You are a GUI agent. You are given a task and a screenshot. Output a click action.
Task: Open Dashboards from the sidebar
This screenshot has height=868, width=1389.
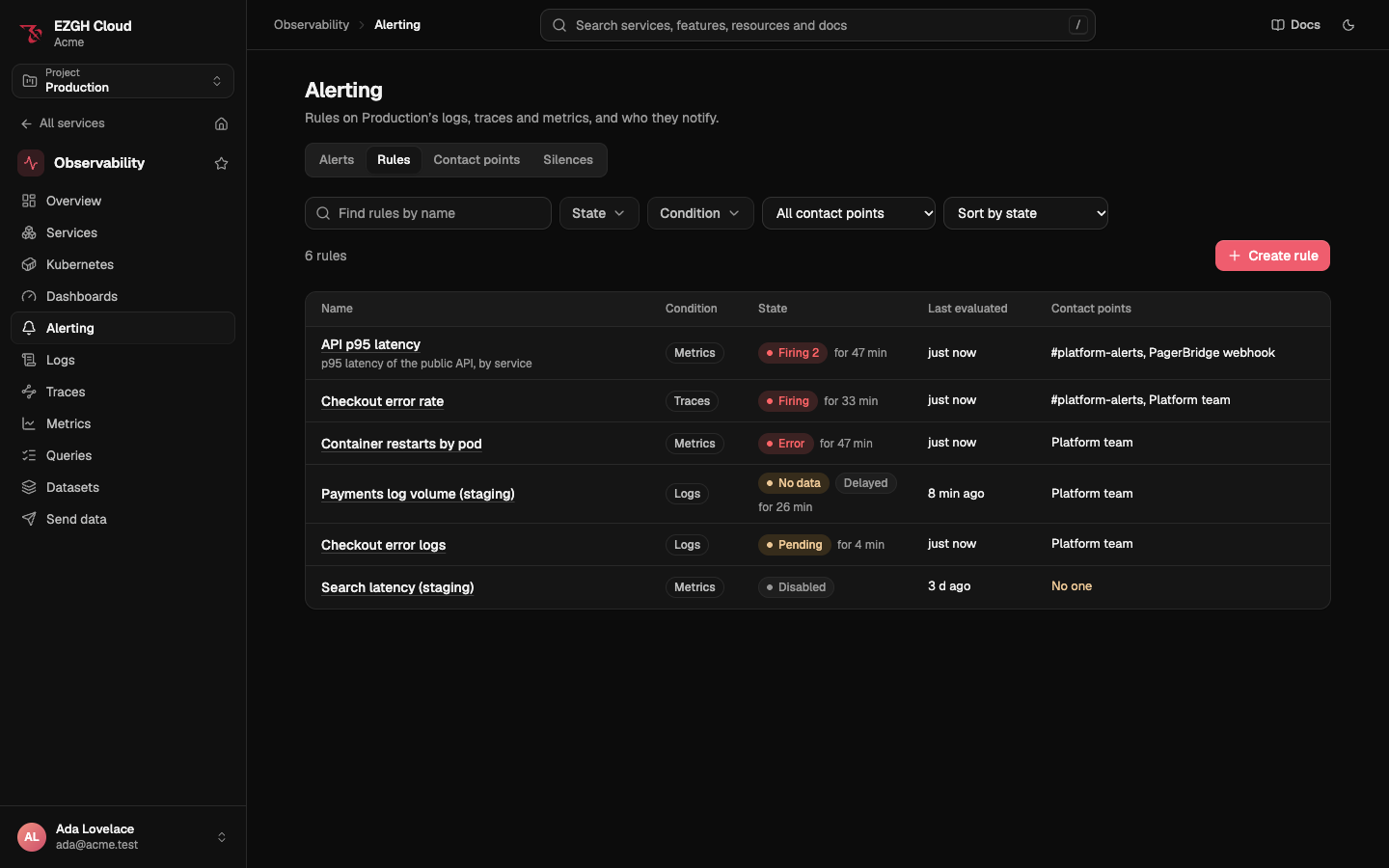(123, 296)
